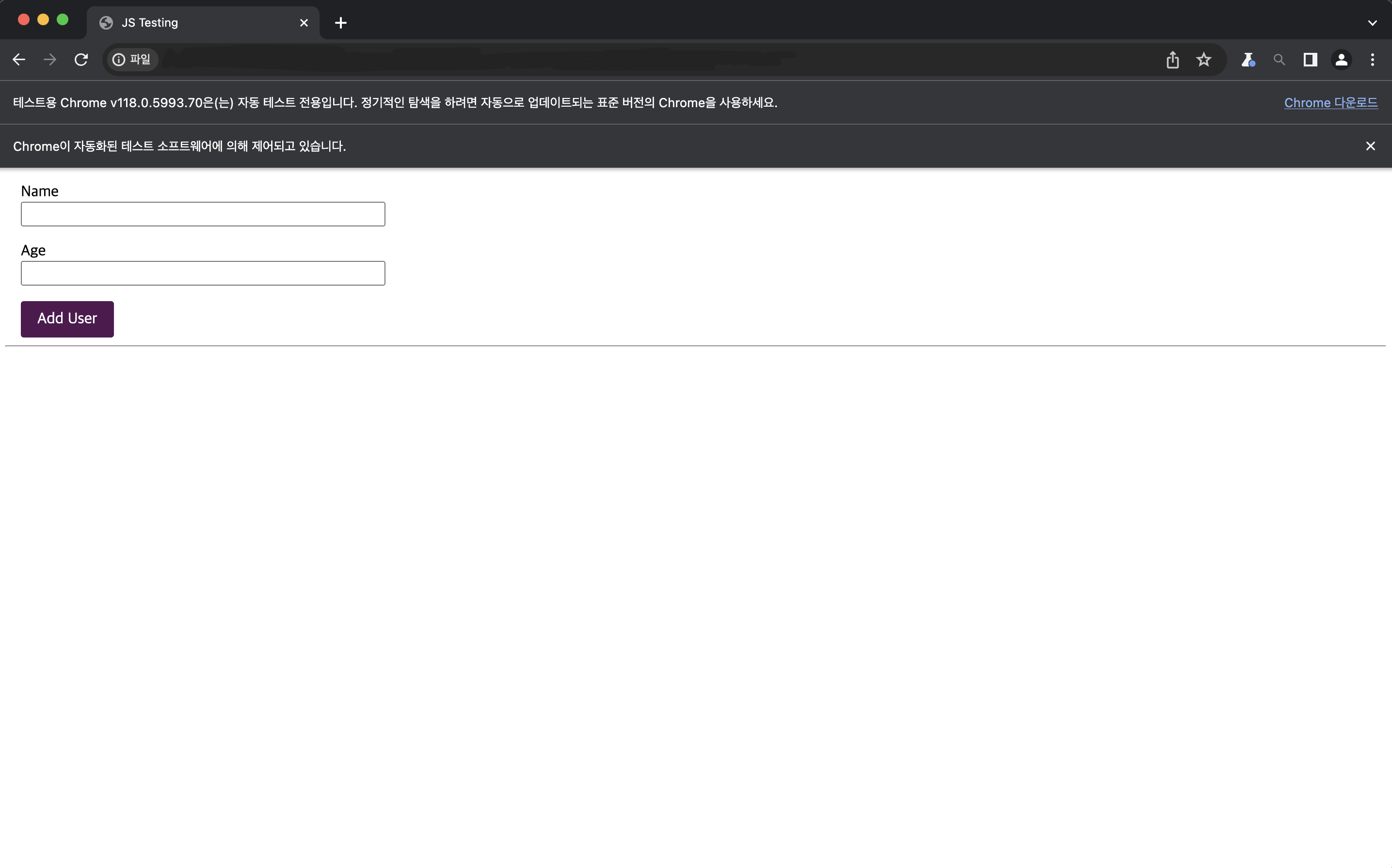Open the Chrome three-dot menu
The width and height of the screenshot is (1392, 868).
(x=1373, y=60)
